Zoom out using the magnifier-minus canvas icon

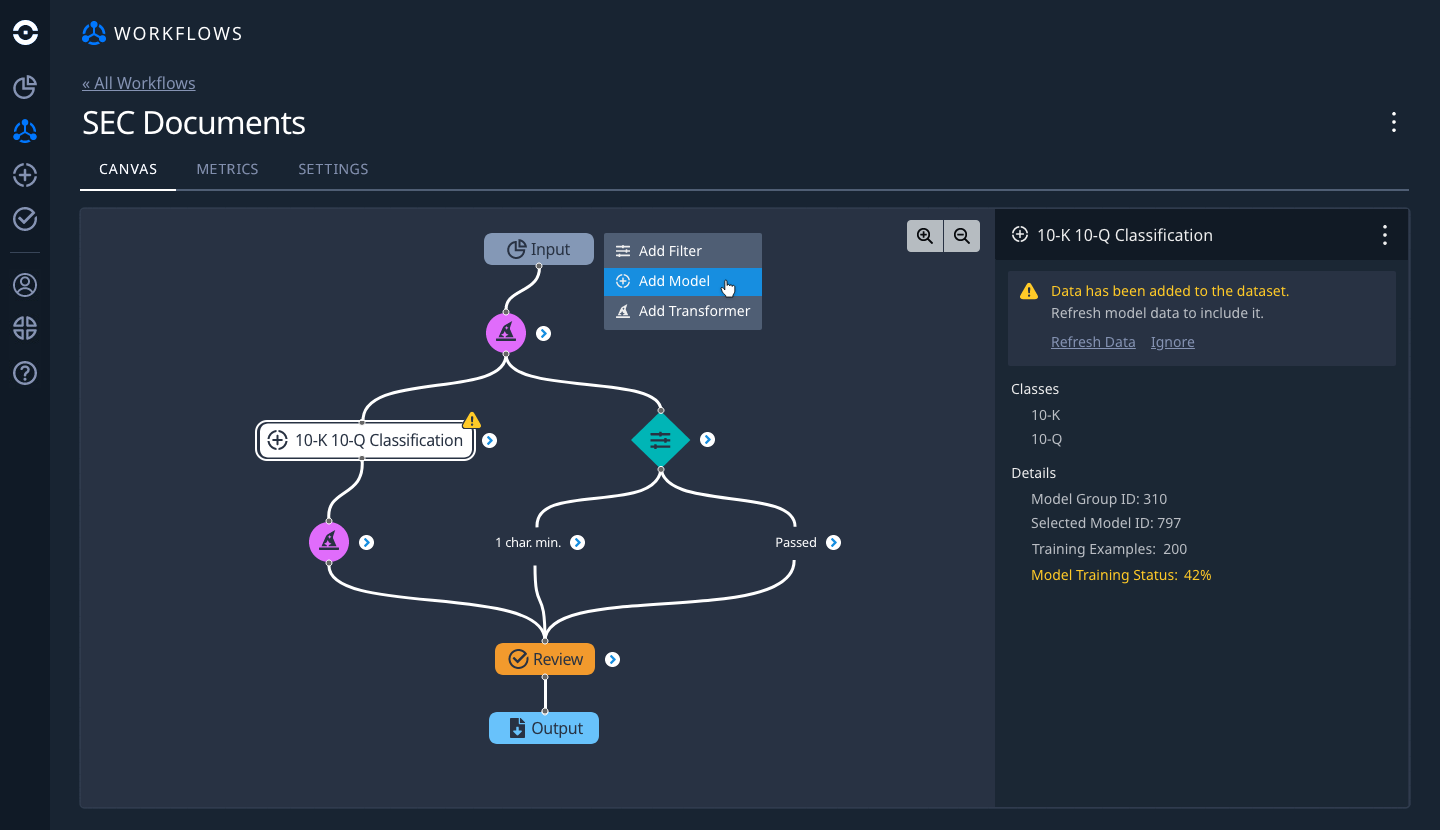click(x=961, y=235)
